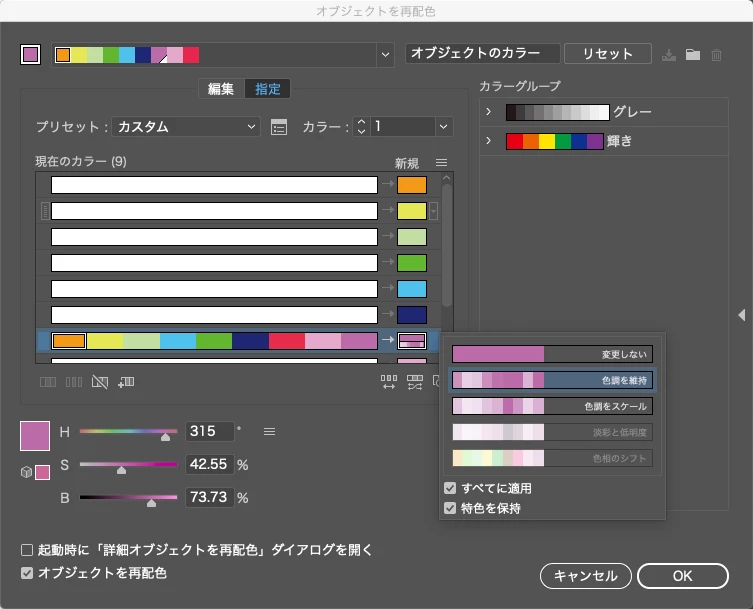Screen dimensions: 753x609
Task: Click the navy new color swatch
Action: tap(412, 315)
